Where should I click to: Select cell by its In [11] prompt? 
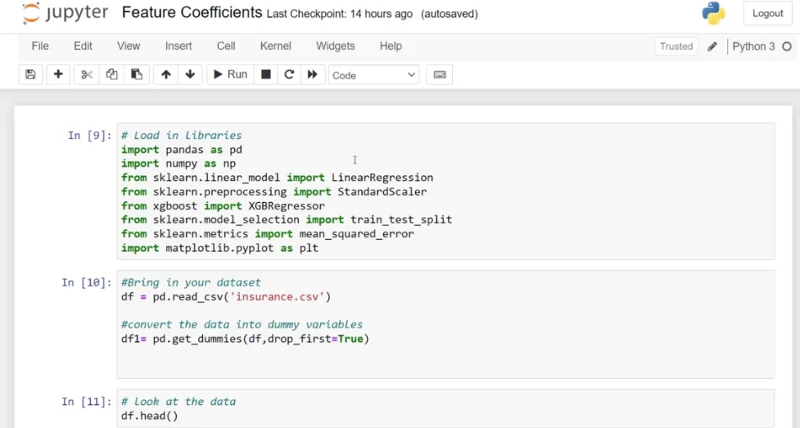tap(86, 401)
